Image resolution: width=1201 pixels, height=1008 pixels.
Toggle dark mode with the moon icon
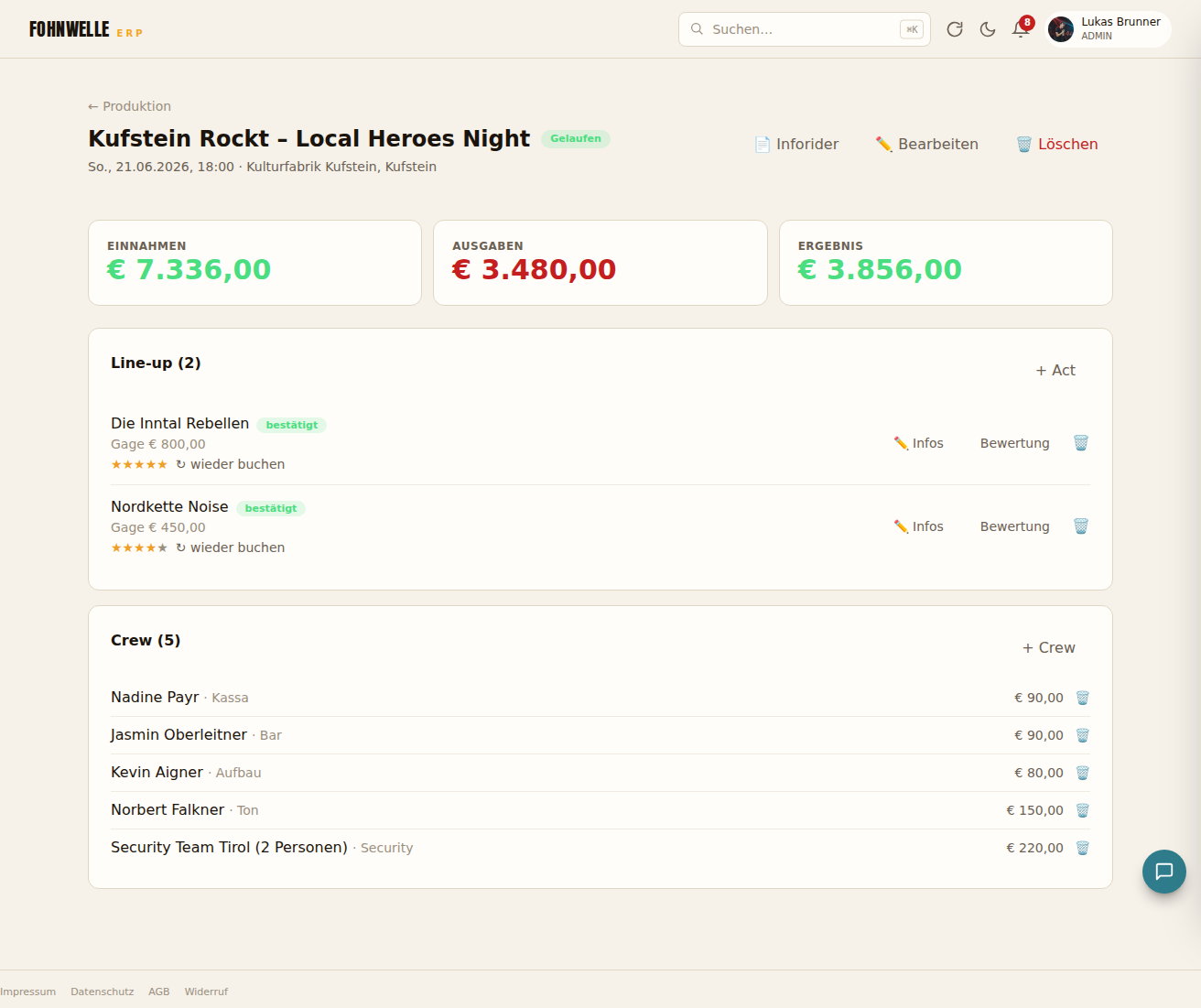coord(988,29)
